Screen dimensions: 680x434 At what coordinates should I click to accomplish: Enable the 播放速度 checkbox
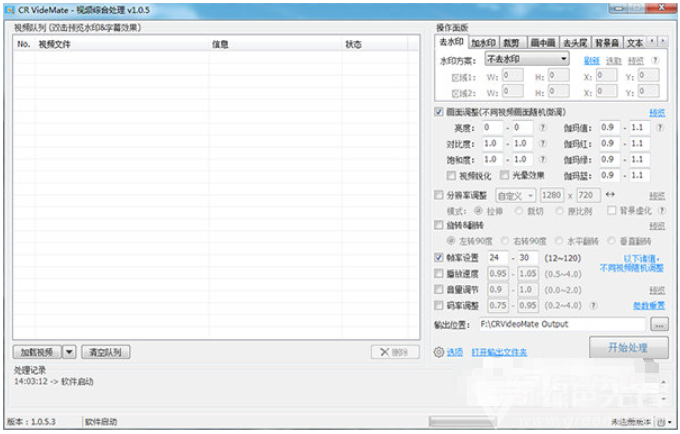click(438, 274)
